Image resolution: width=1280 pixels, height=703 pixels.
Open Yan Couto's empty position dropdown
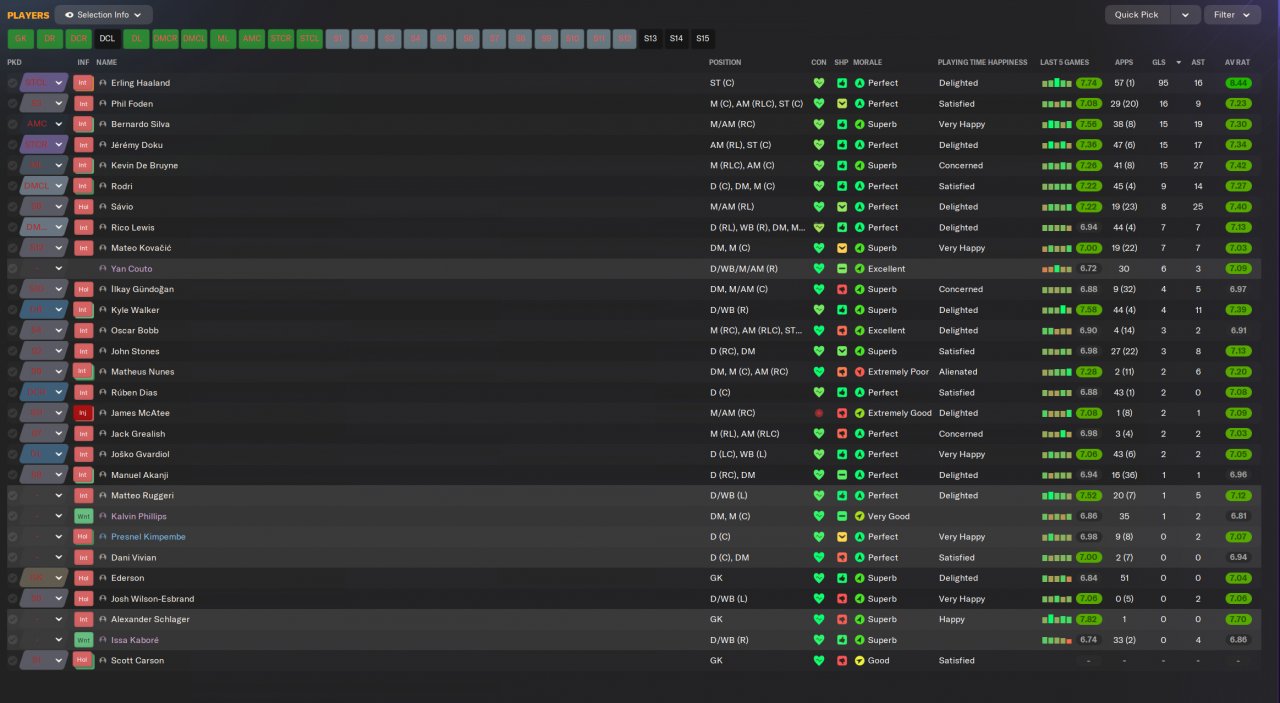click(44, 269)
